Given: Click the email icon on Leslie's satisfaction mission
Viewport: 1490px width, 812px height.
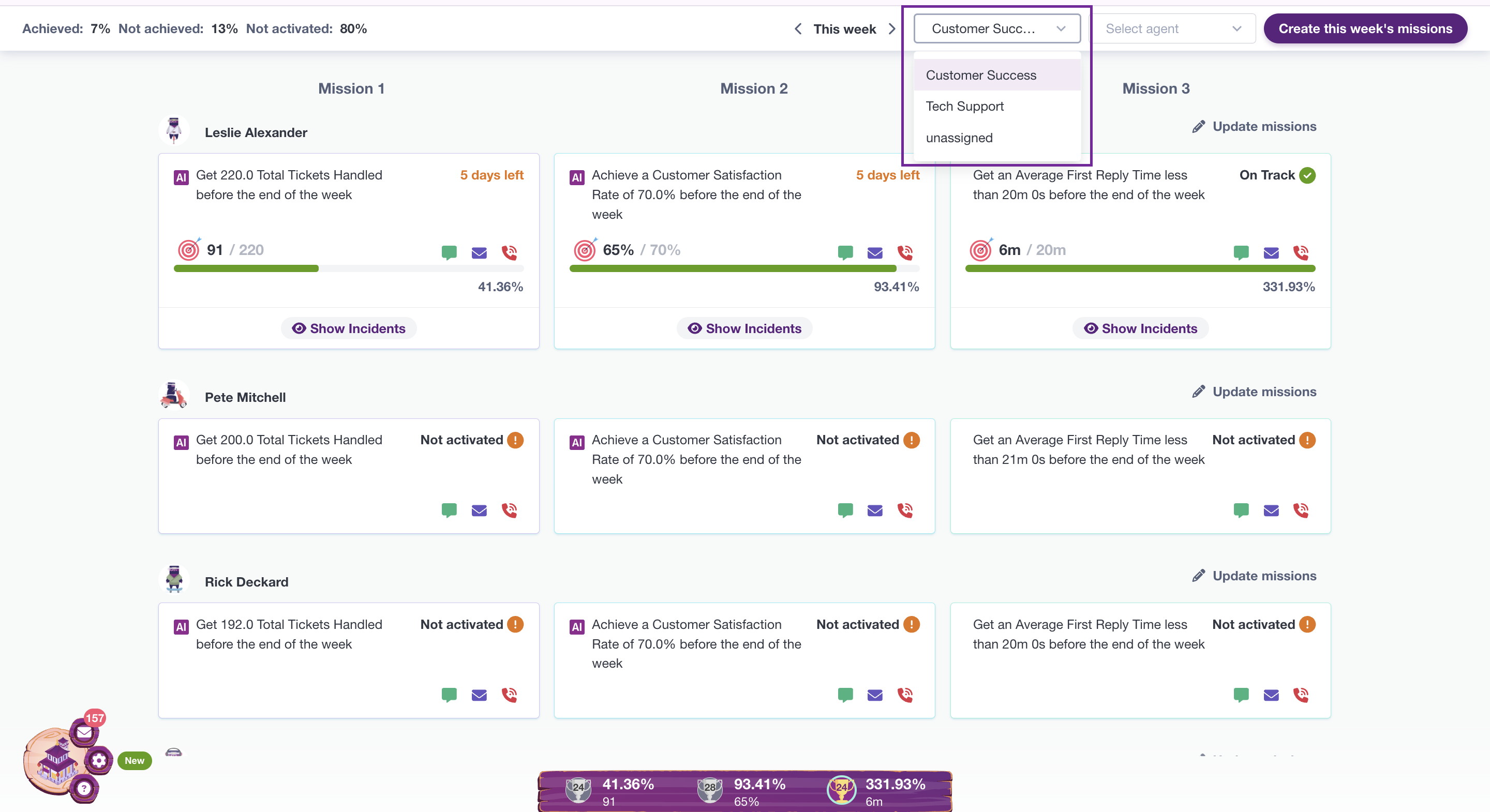Looking at the screenshot, I should coord(874,253).
